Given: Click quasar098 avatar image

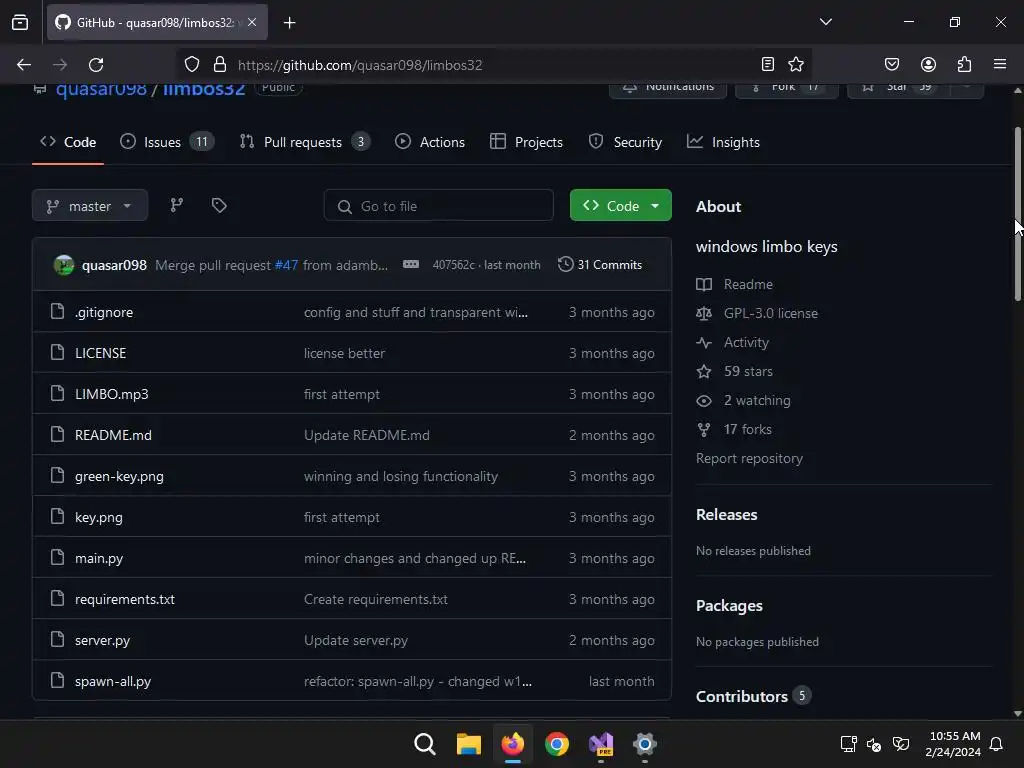Looking at the screenshot, I should click(x=64, y=264).
